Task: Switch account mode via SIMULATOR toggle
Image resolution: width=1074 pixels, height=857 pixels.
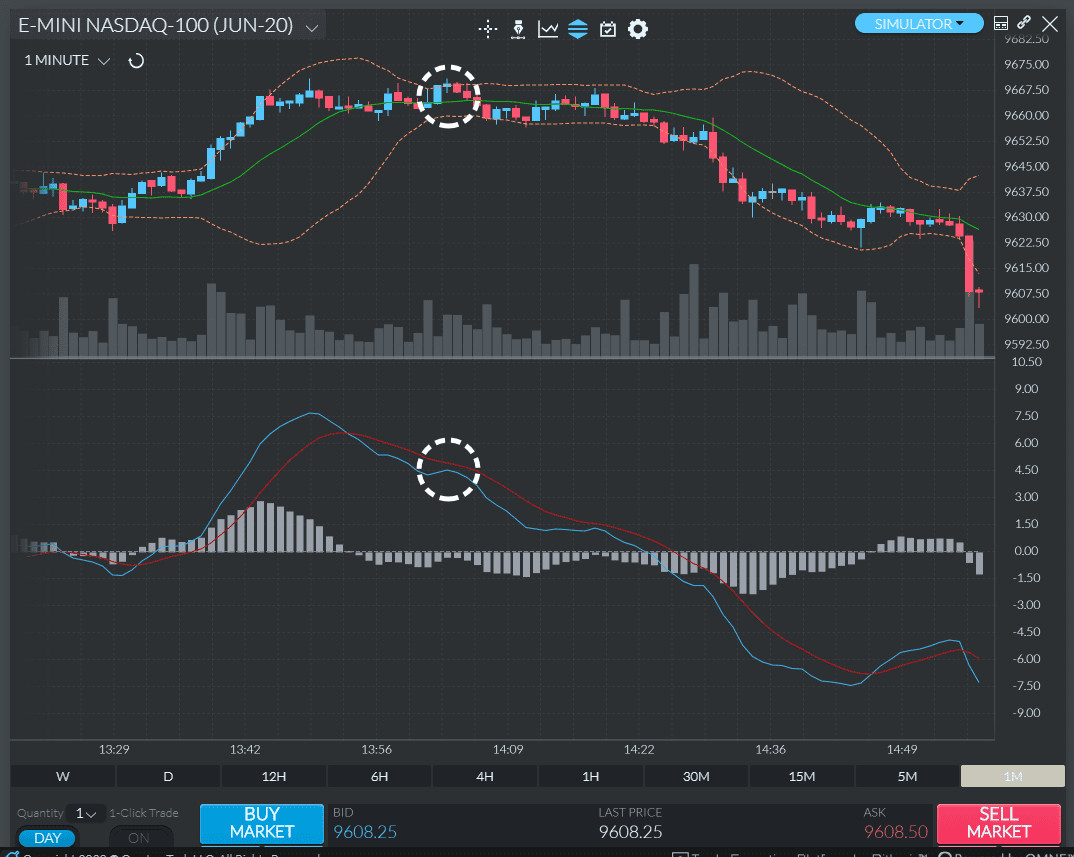Action: coord(918,22)
